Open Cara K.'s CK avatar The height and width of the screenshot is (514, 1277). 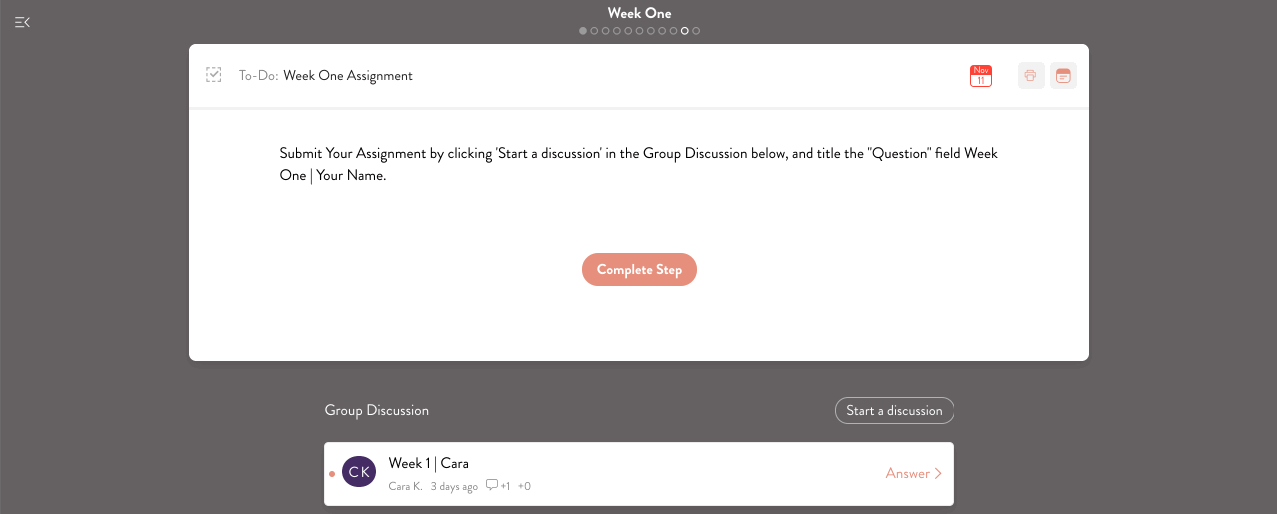(x=359, y=472)
